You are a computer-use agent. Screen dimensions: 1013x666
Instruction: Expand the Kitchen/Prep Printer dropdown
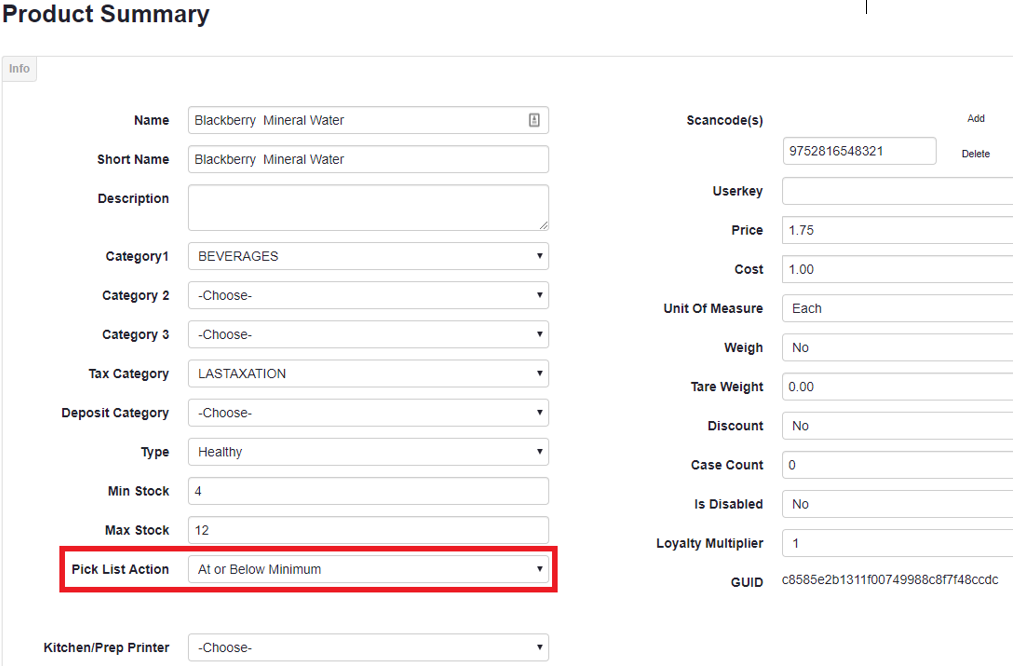coord(368,647)
